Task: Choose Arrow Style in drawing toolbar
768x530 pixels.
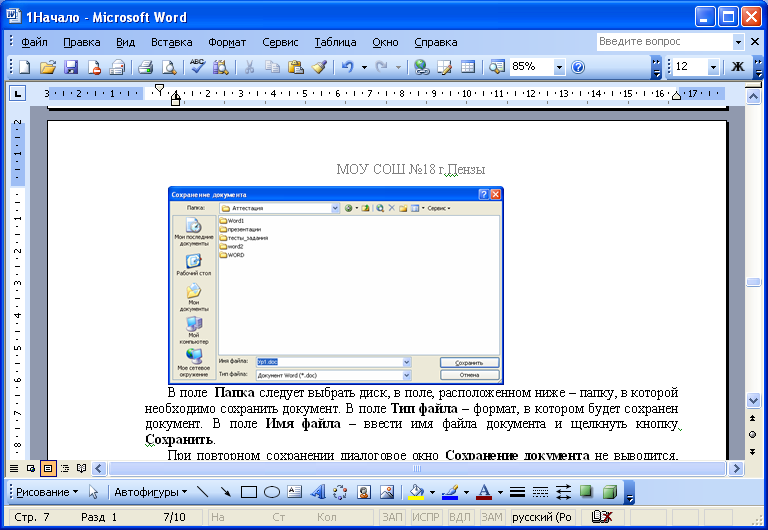Action: click(563, 492)
